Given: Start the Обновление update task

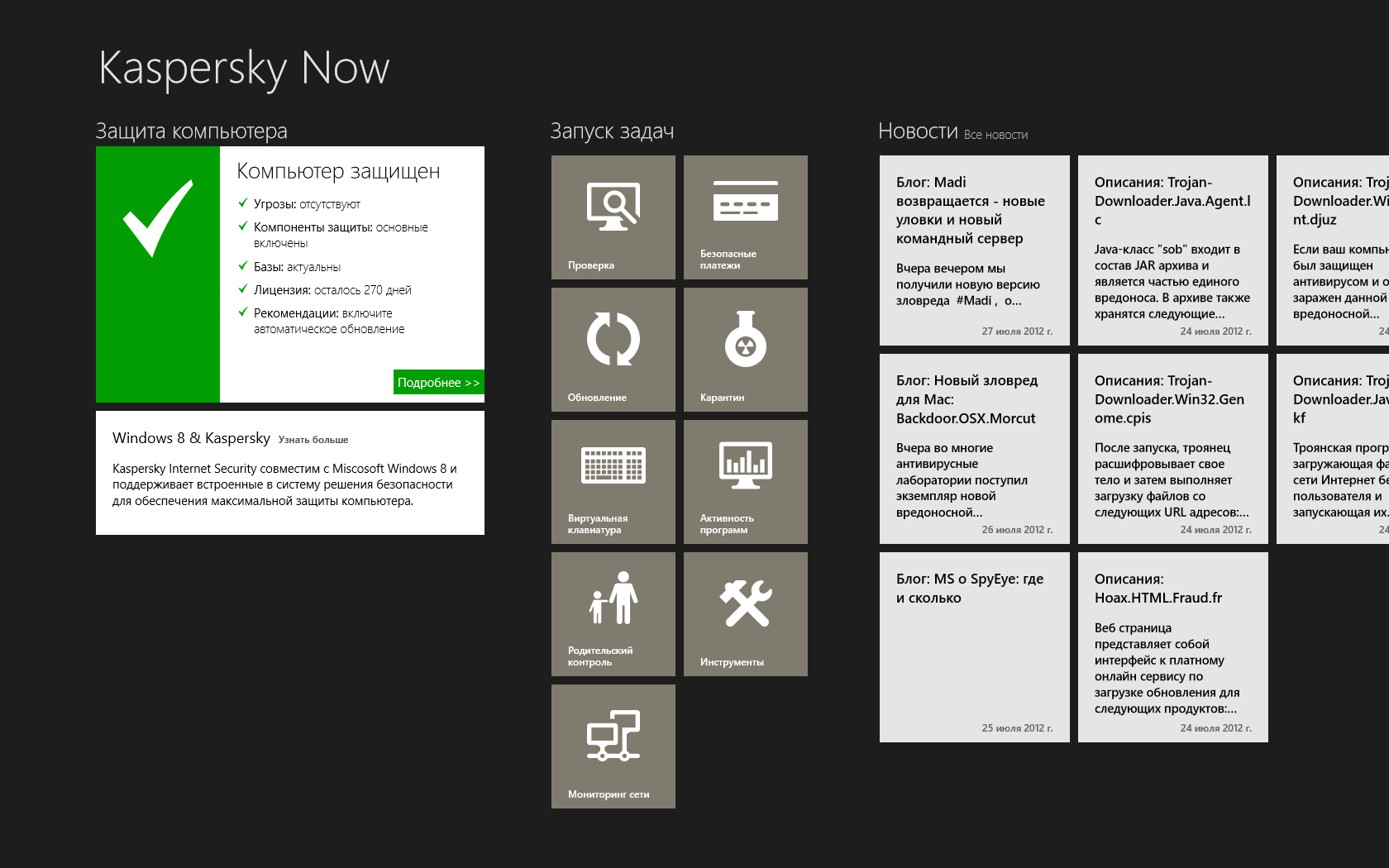Looking at the screenshot, I should click(613, 350).
